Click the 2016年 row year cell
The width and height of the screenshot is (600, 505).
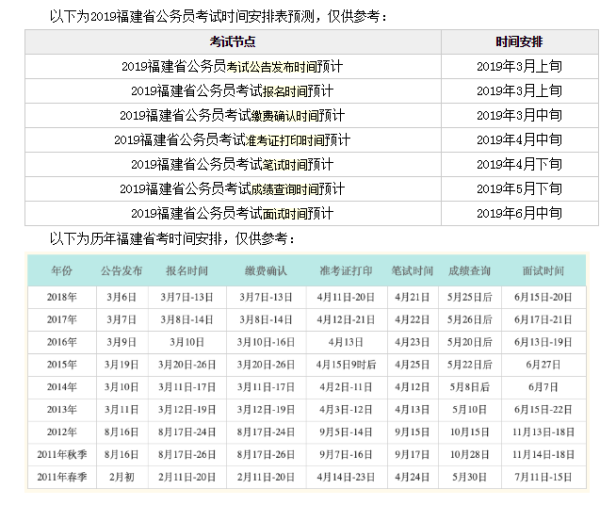pyautogui.click(x=62, y=342)
